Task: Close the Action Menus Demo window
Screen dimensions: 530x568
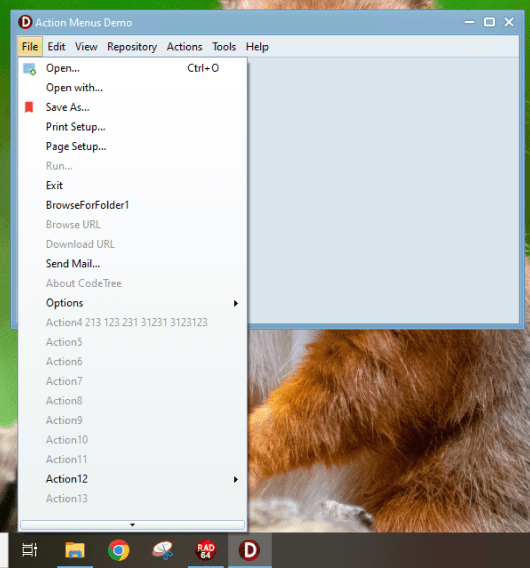Action: click(509, 22)
